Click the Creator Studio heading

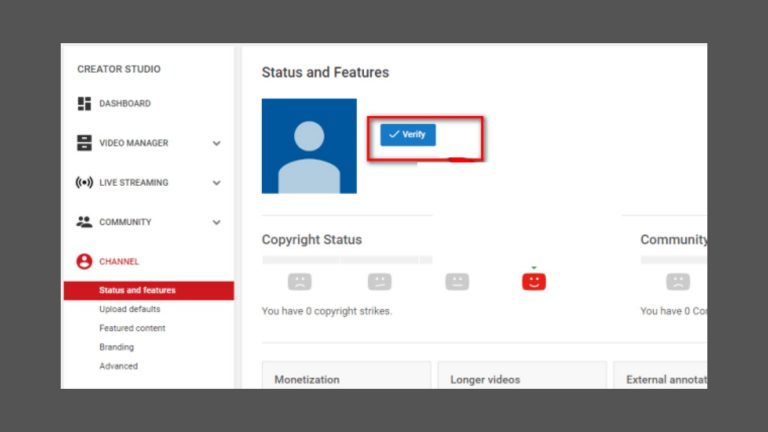point(119,69)
